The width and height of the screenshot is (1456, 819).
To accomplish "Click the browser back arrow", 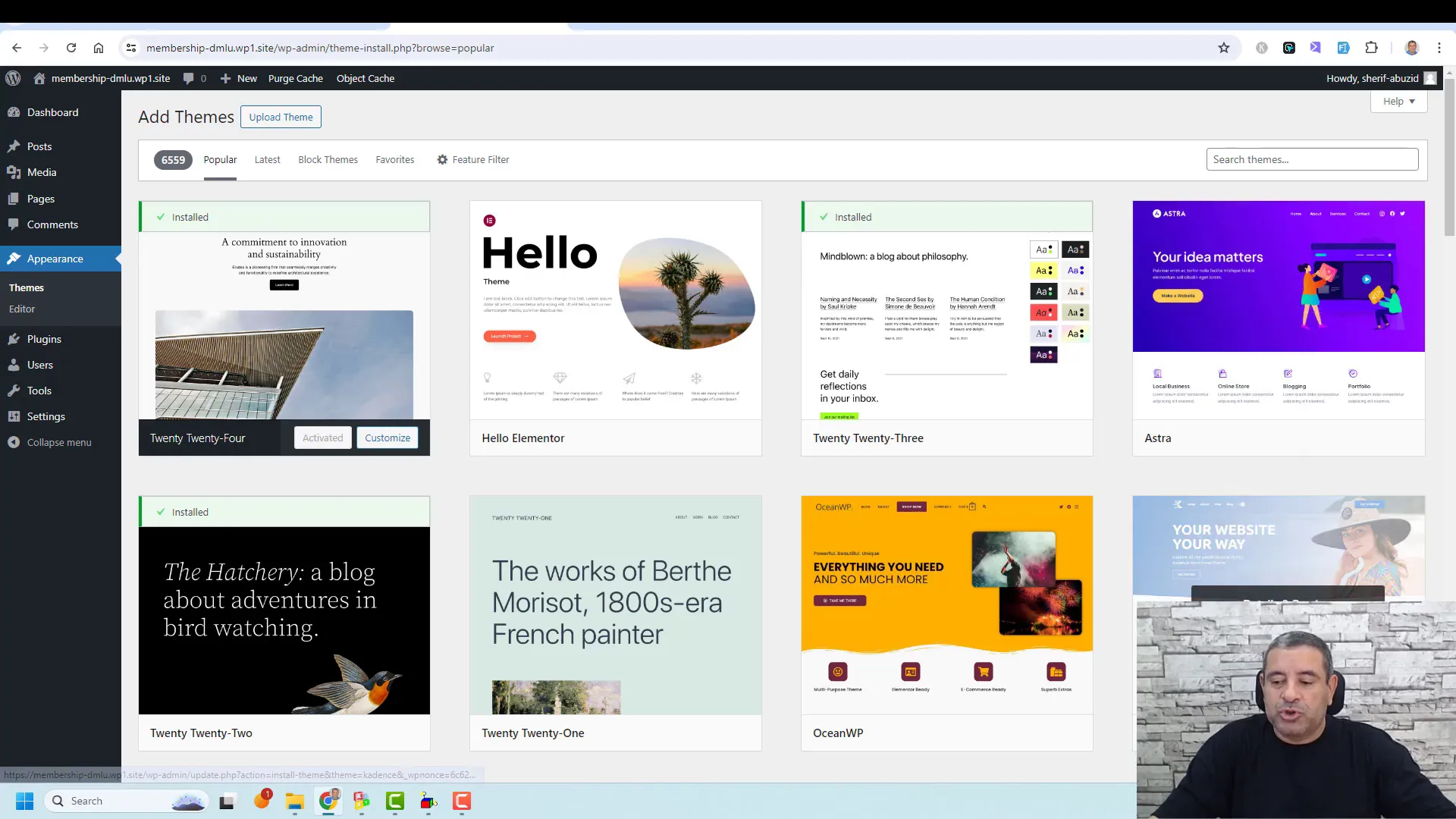I will pyautogui.click(x=17, y=48).
